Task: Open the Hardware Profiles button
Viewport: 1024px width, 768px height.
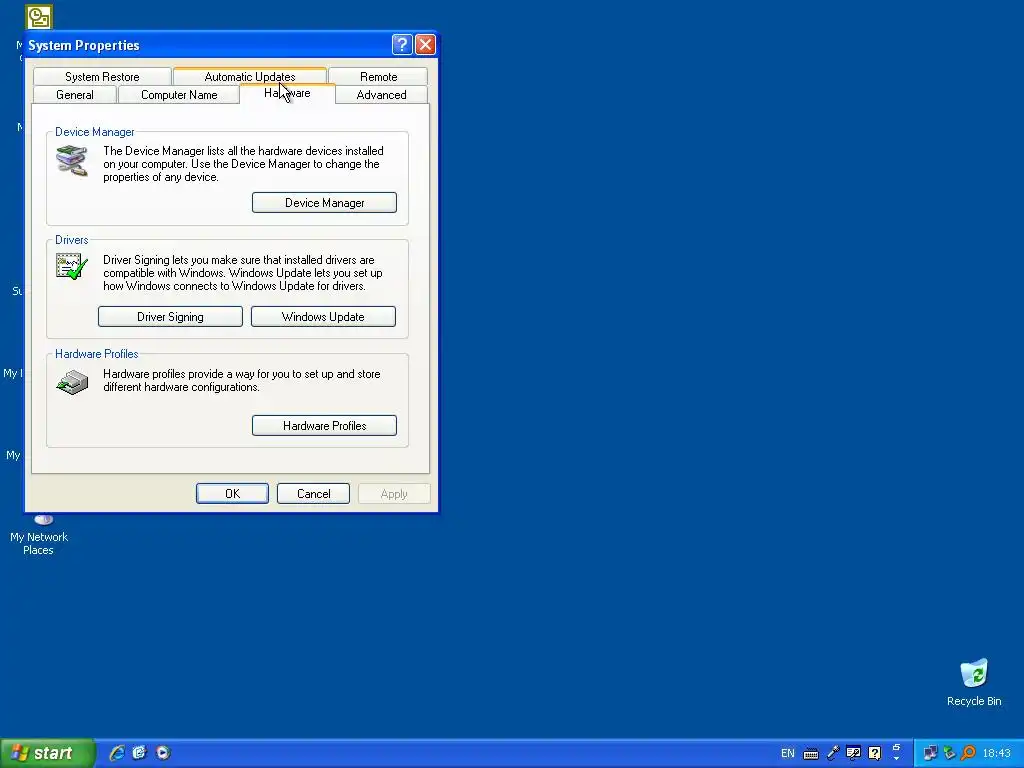Action: click(325, 426)
